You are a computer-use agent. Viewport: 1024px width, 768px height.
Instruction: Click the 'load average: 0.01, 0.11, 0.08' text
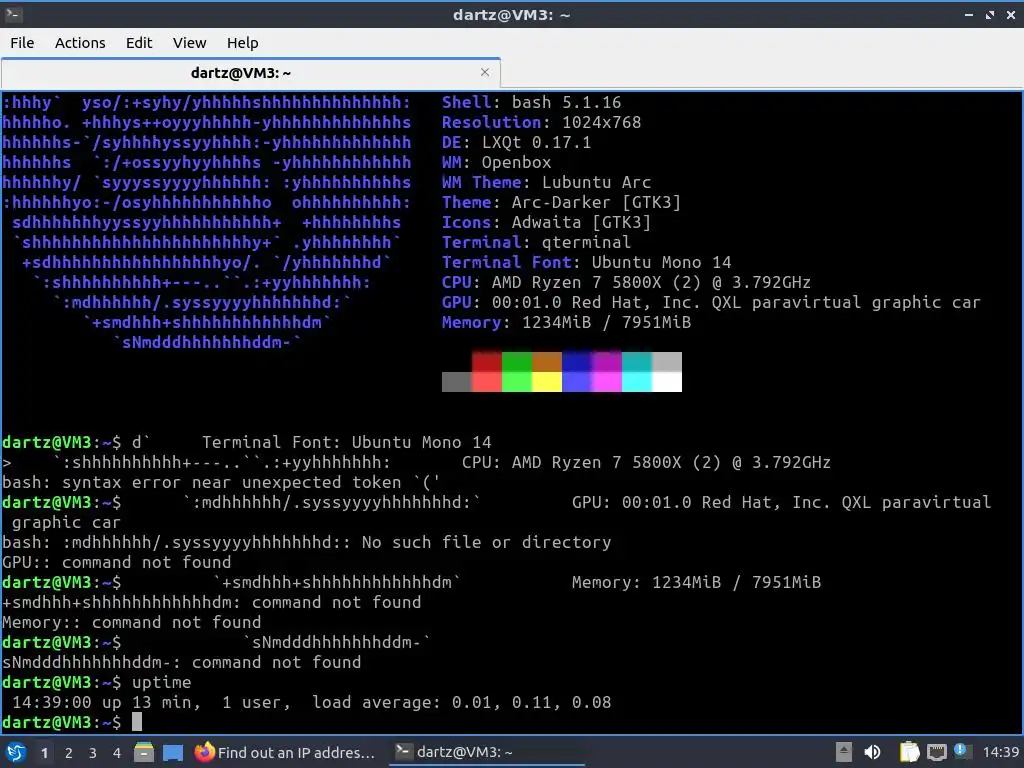[x=462, y=702]
